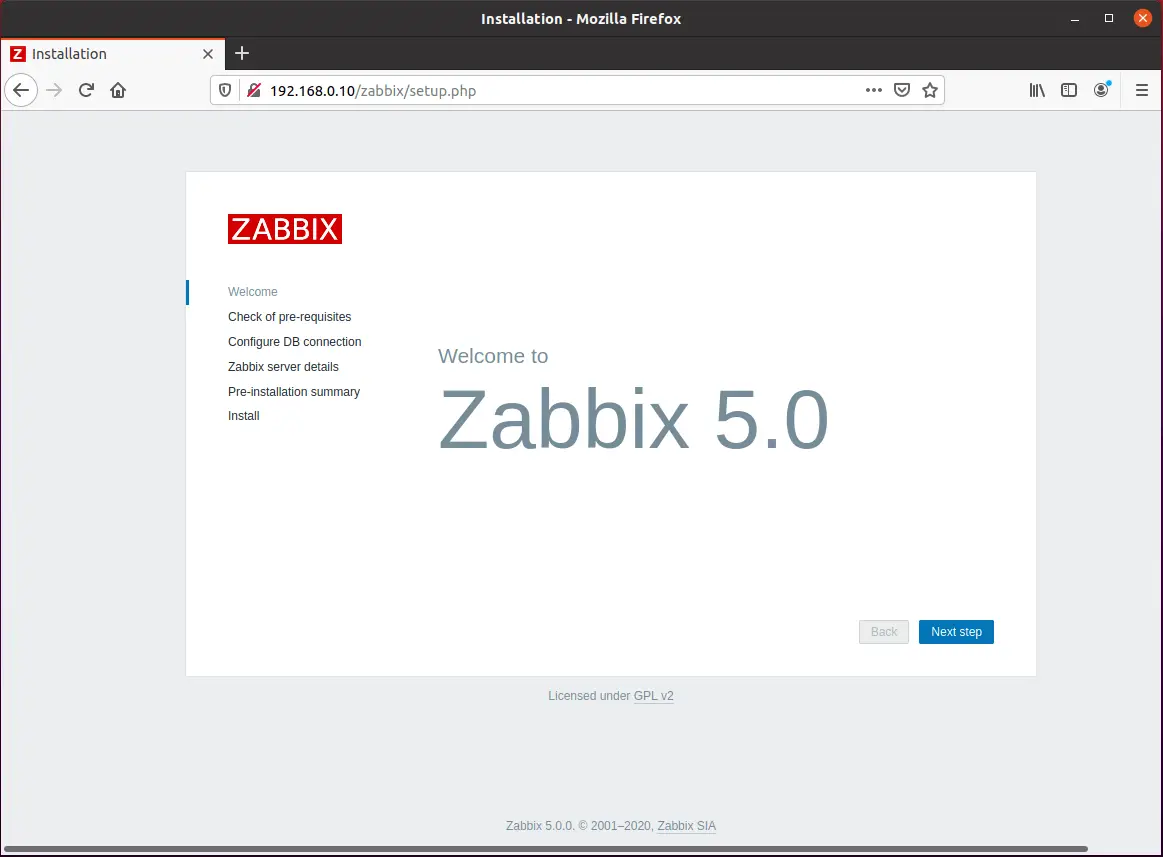This screenshot has height=857, width=1163.
Task: Open a new tab
Action: coord(242,53)
